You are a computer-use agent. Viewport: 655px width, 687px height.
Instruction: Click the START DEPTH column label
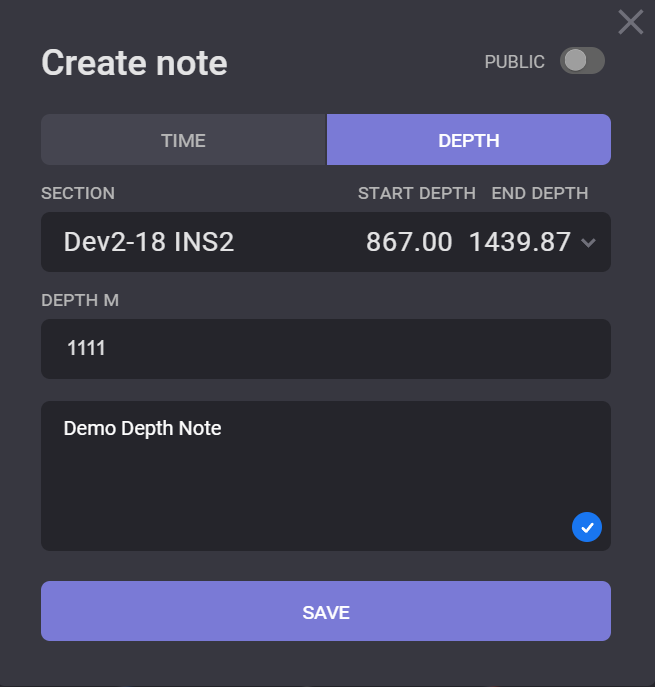tap(416, 193)
